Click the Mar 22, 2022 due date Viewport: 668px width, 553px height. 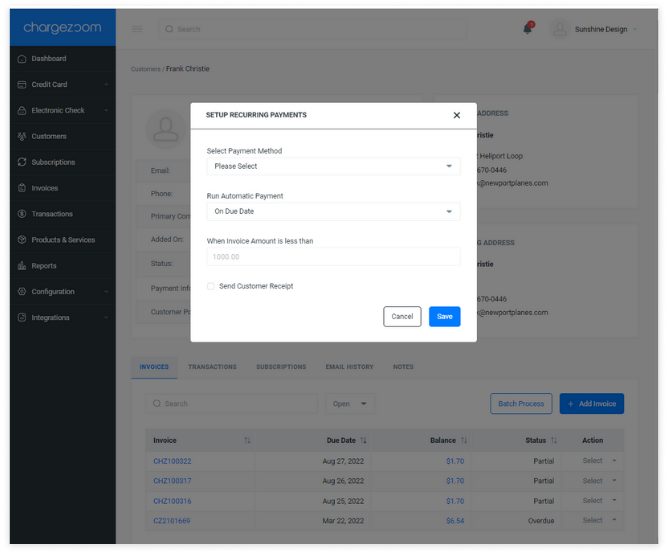(x=343, y=521)
